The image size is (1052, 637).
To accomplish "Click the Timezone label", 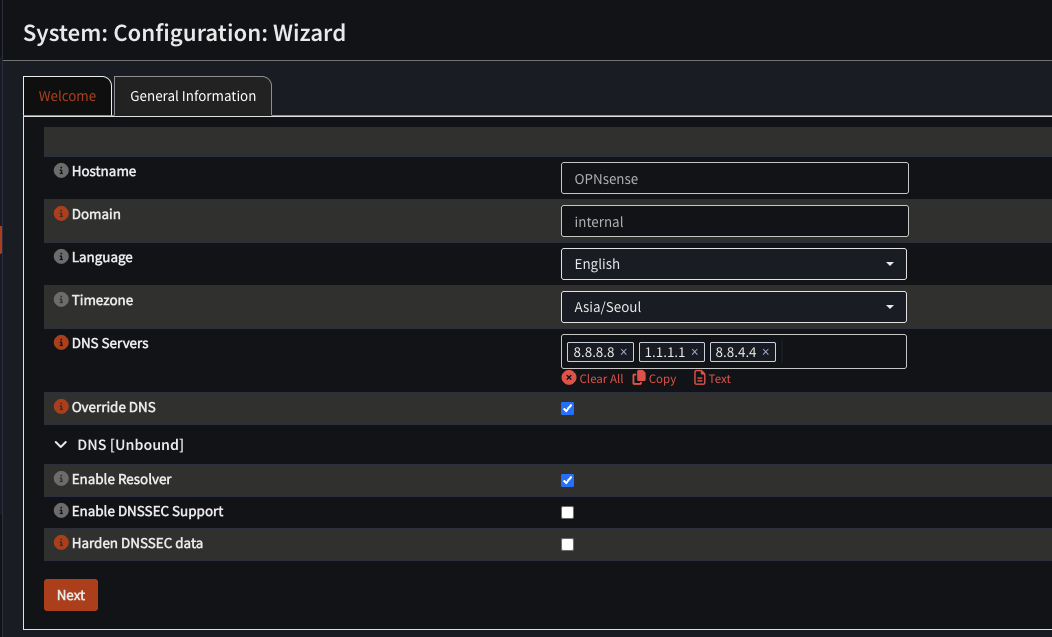I will 102,300.
